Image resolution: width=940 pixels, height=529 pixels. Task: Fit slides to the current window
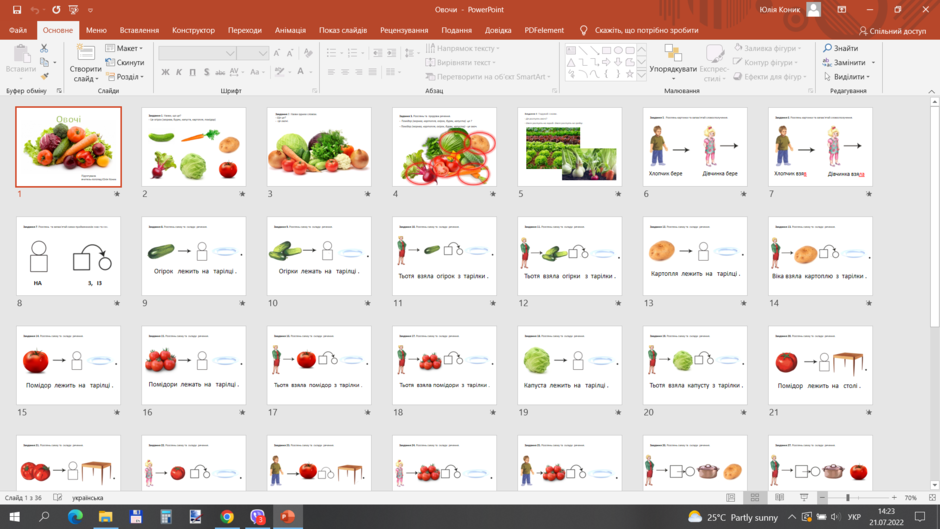point(932,498)
